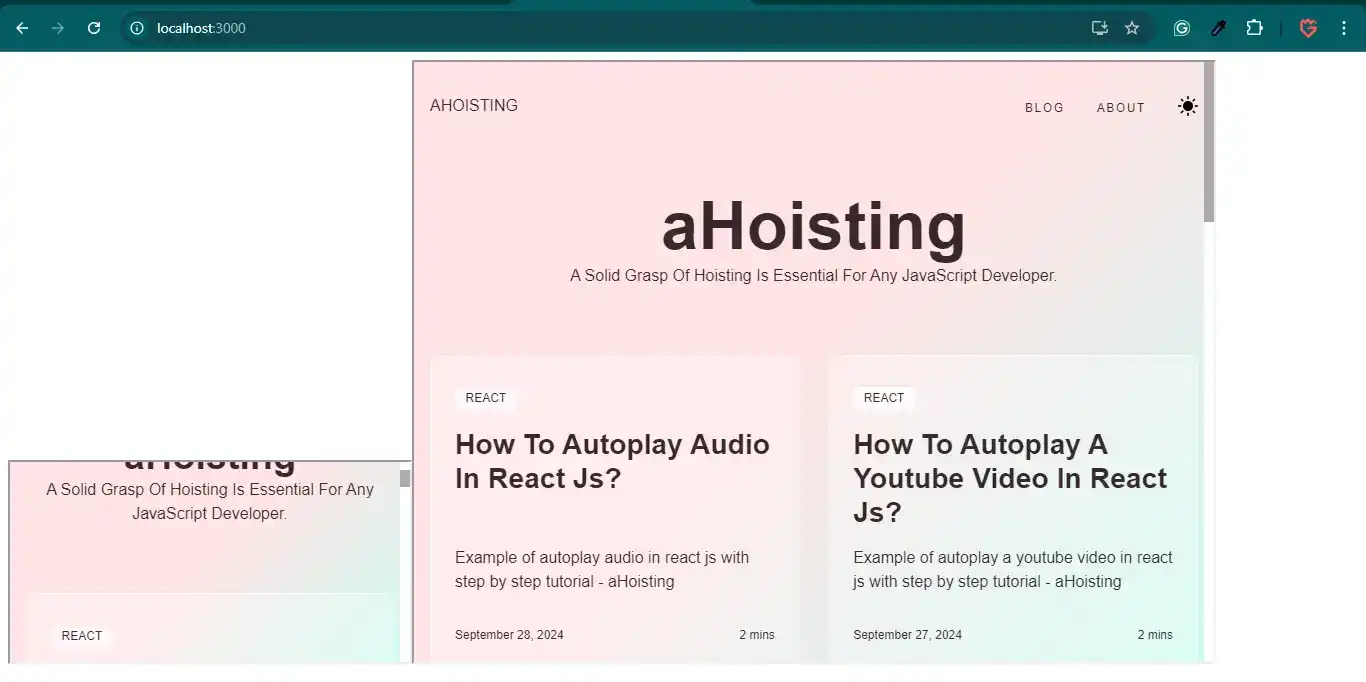Reload the localhost page

[94, 28]
